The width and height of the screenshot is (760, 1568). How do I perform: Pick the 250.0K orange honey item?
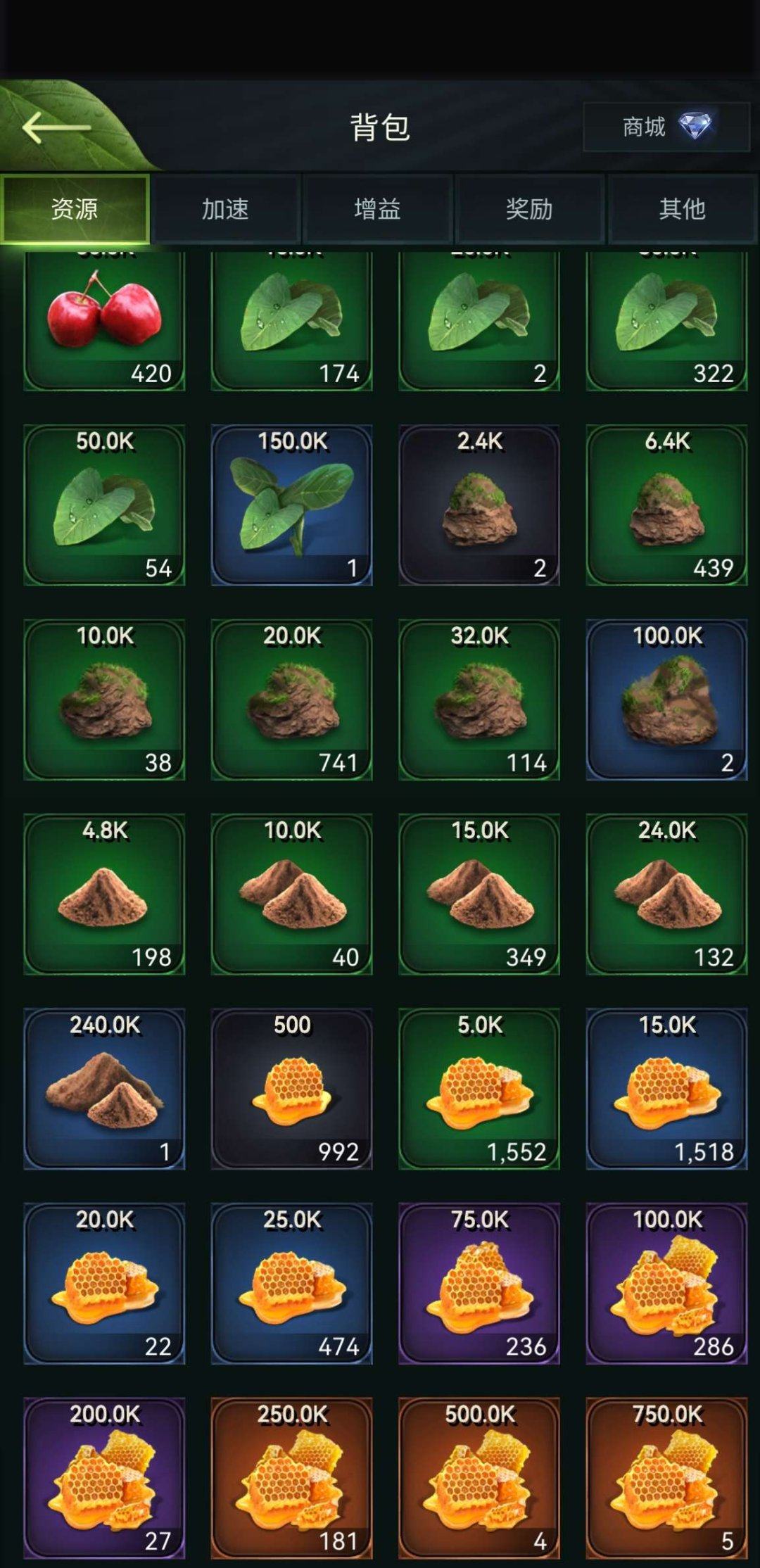tap(292, 1478)
